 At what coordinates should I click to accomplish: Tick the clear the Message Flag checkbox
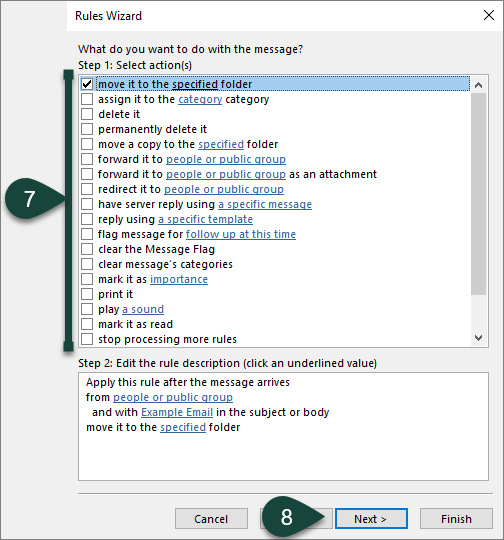click(87, 249)
